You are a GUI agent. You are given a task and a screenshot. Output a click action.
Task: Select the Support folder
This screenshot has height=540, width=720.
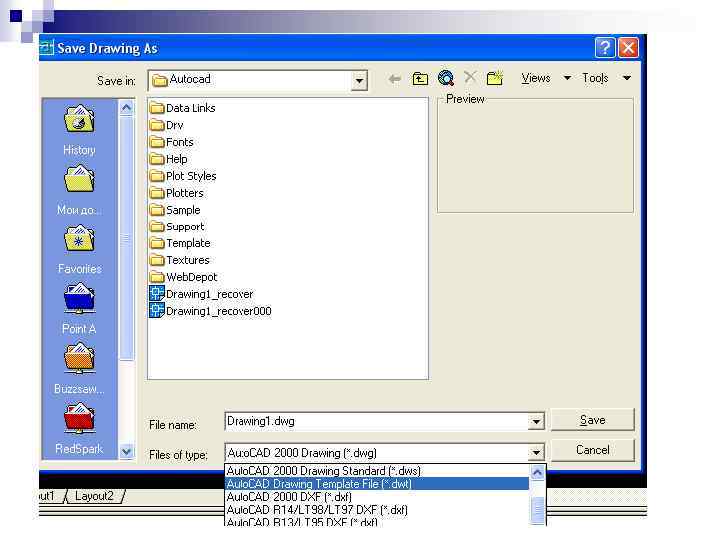(x=177, y=226)
